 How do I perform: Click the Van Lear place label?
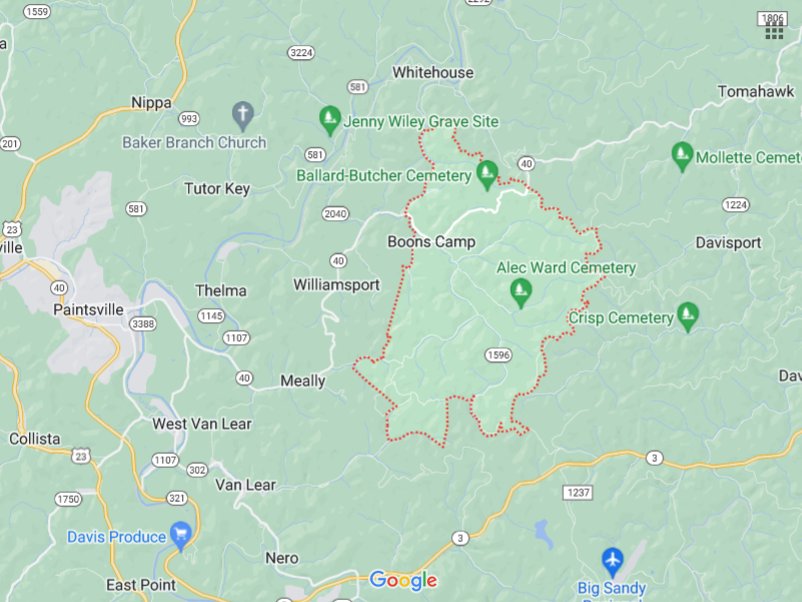(x=245, y=484)
